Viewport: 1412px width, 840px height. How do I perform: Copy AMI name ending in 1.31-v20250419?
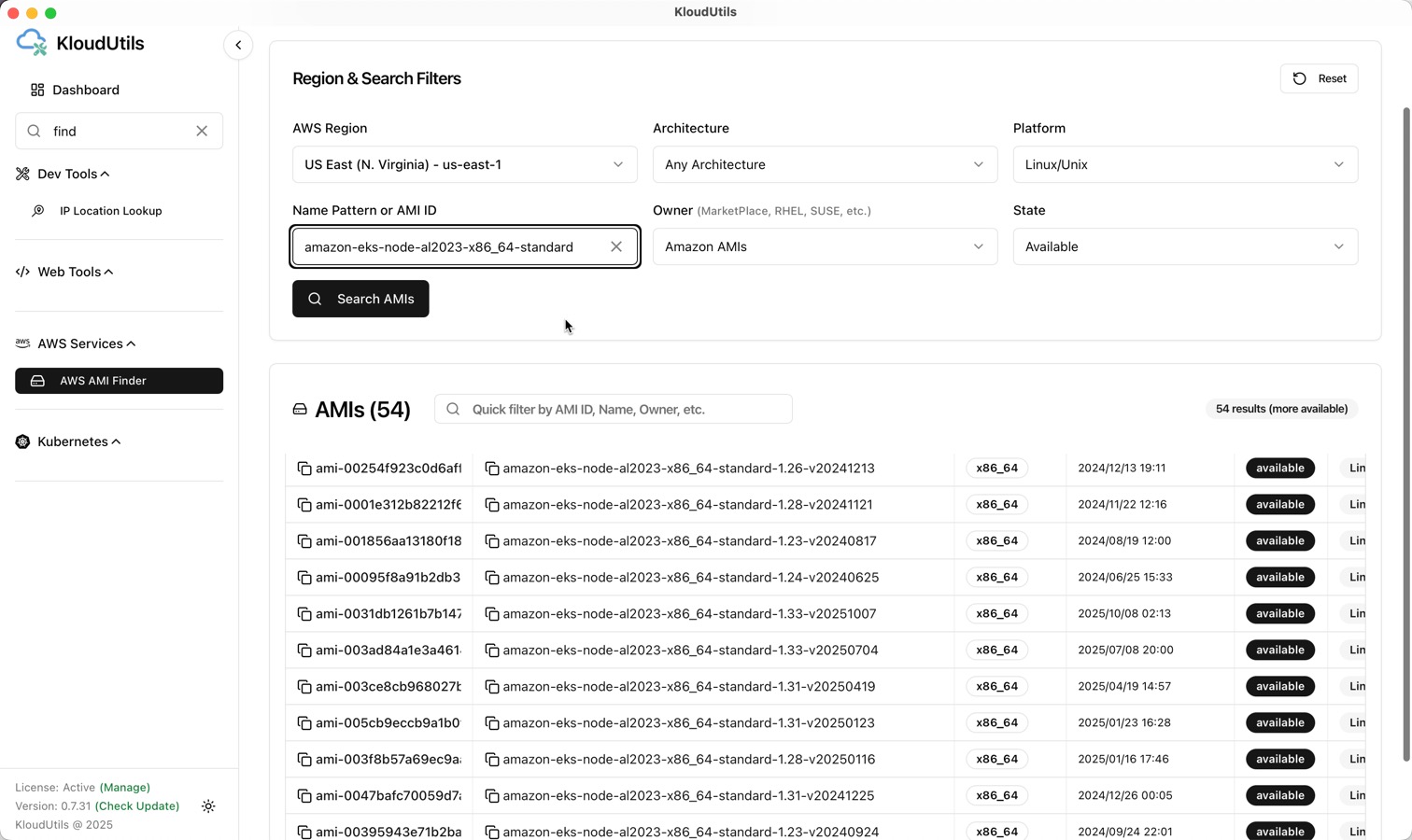[492, 687]
